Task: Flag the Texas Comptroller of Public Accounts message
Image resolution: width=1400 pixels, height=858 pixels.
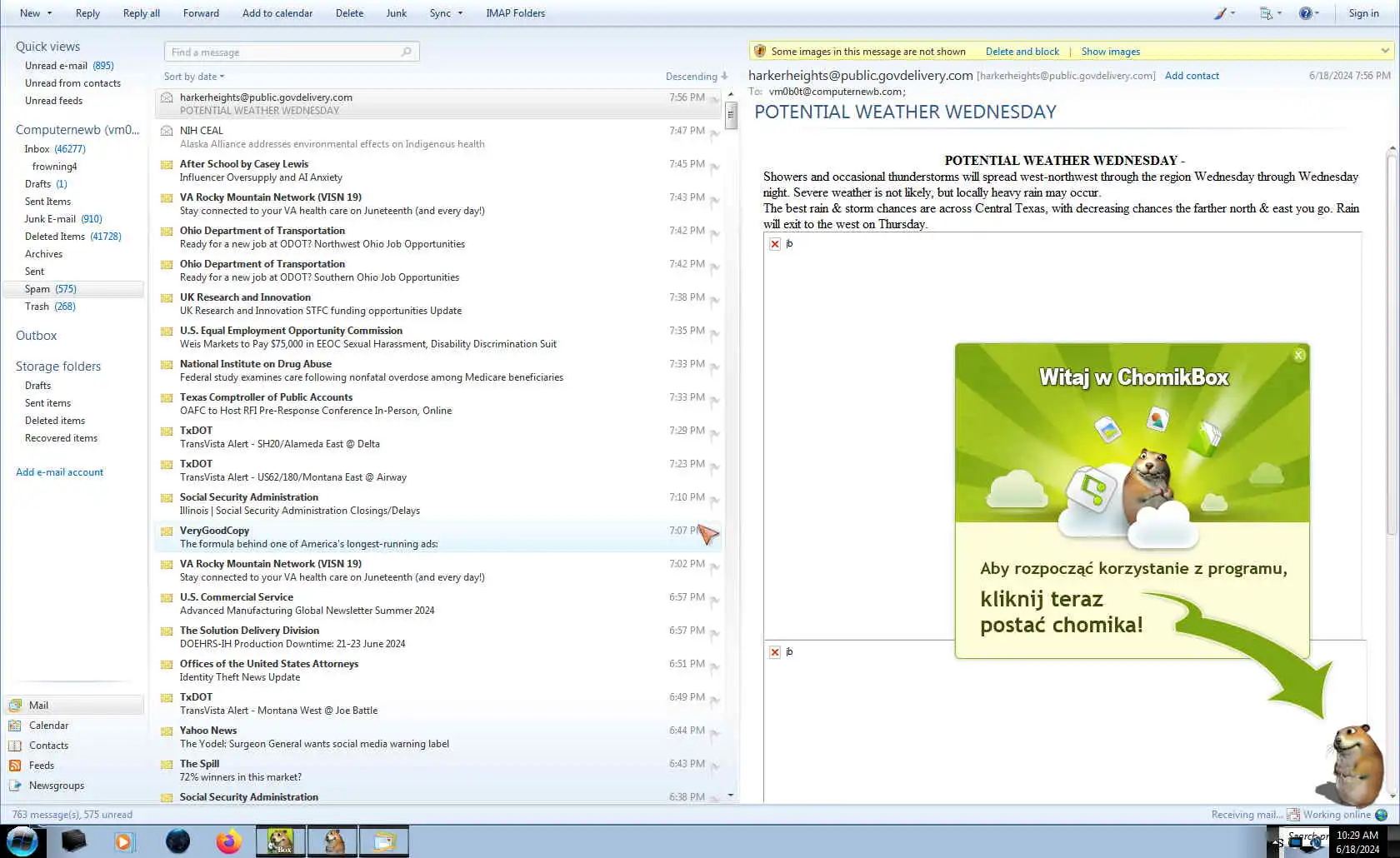Action: (x=715, y=400)
